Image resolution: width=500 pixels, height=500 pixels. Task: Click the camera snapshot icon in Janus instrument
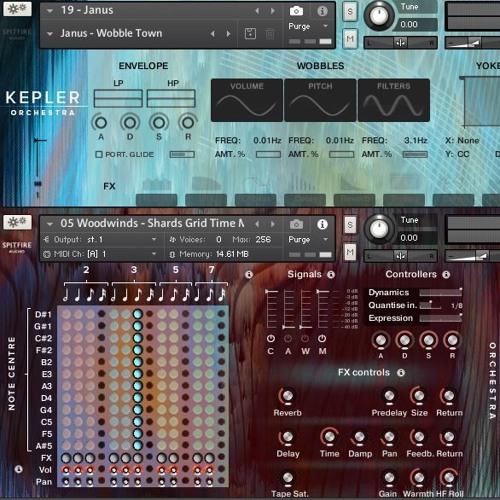296,11
